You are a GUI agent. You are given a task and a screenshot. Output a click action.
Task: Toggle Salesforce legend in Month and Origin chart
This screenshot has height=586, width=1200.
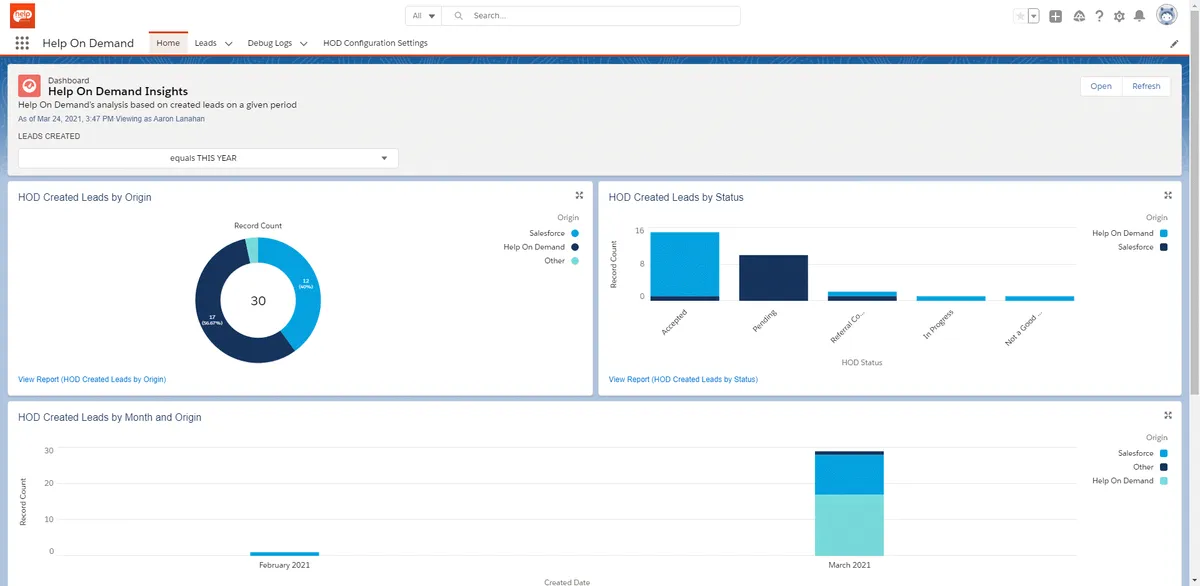(1164, 453)
